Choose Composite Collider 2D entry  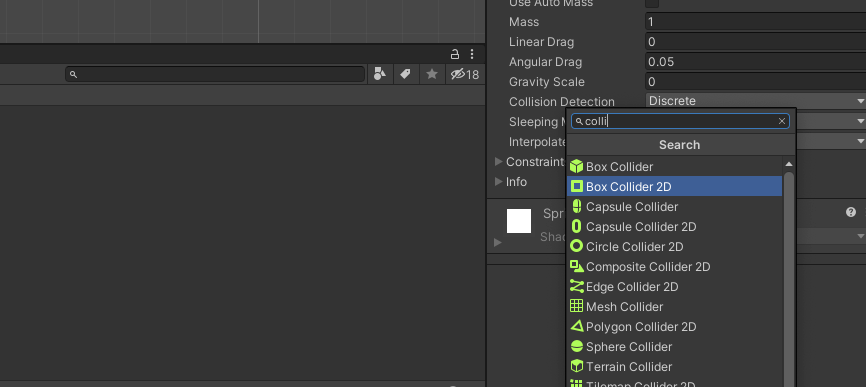coord(674,267)
